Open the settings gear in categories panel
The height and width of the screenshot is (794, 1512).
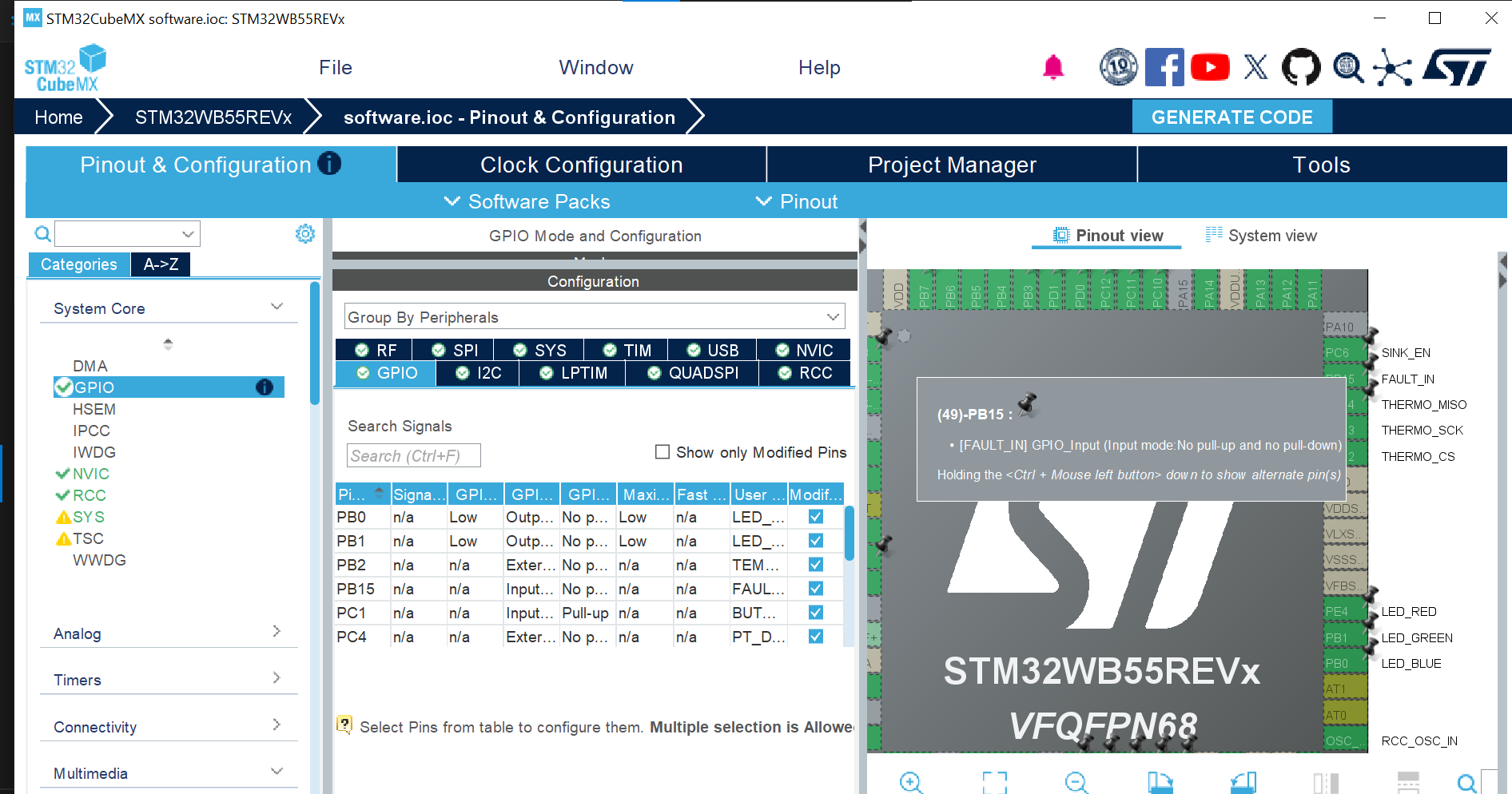click(304, 234)
